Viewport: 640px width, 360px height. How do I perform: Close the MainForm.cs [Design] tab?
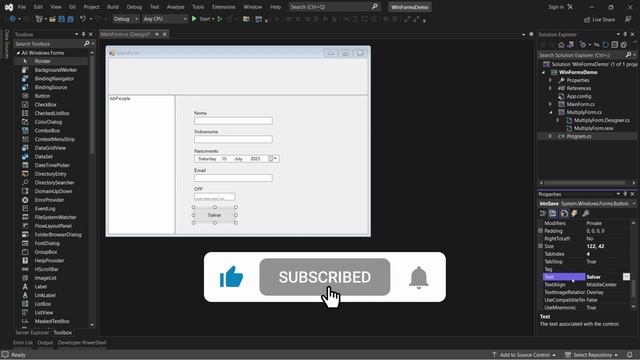coord(164,34)
